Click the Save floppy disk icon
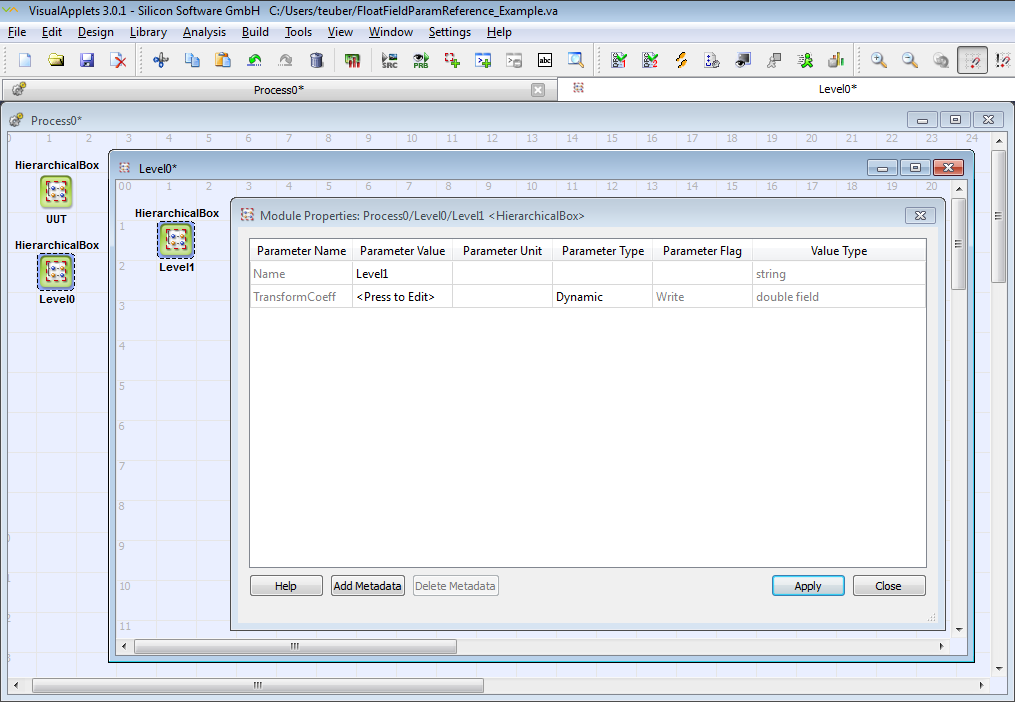 point(87,60)
